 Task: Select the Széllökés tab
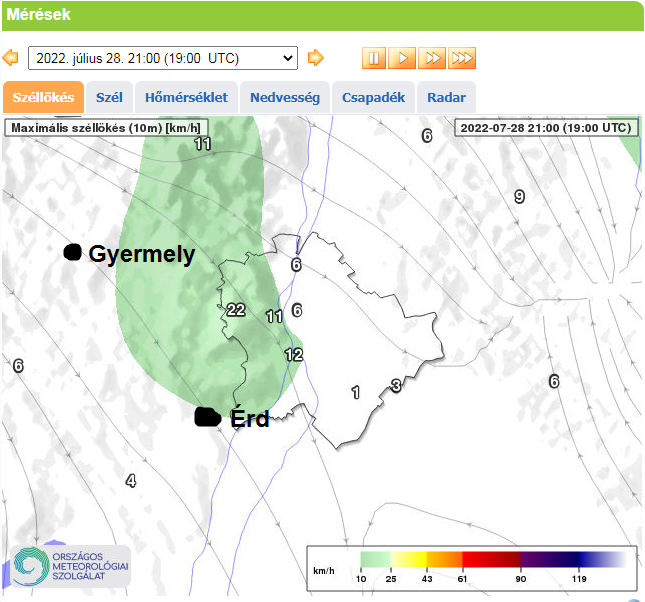pyautogui.click(x=43, y=98)
